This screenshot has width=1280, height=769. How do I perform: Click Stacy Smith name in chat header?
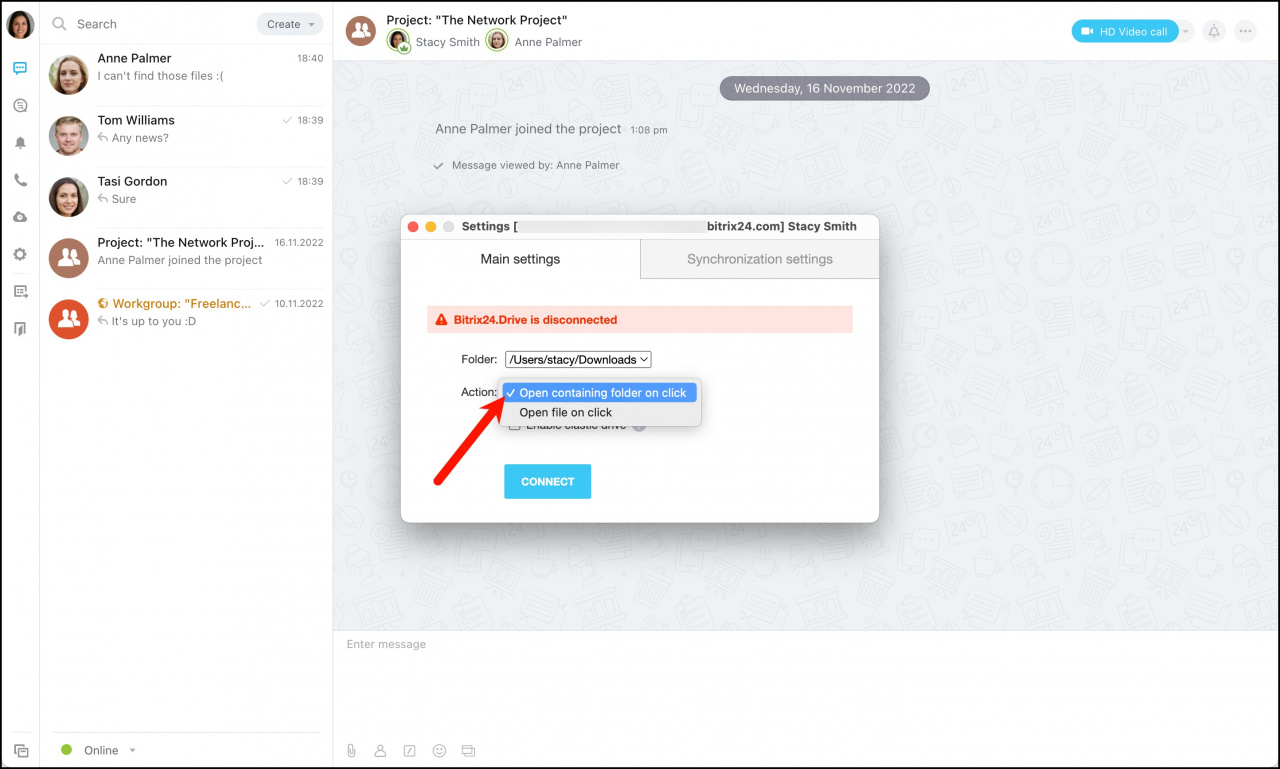447,42
